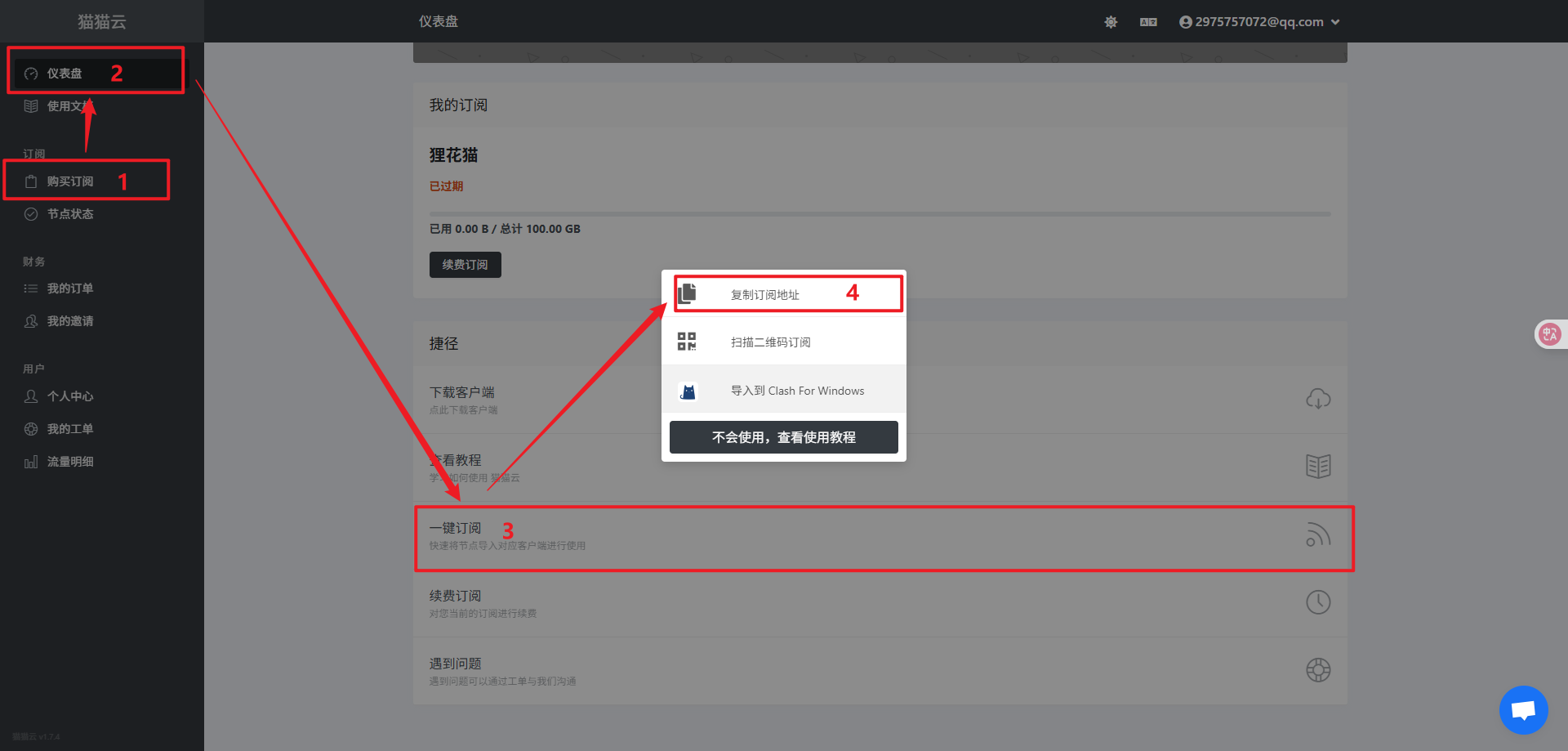
Task: Open 购买订阅 in the sidebar
Action: point(69,181)
